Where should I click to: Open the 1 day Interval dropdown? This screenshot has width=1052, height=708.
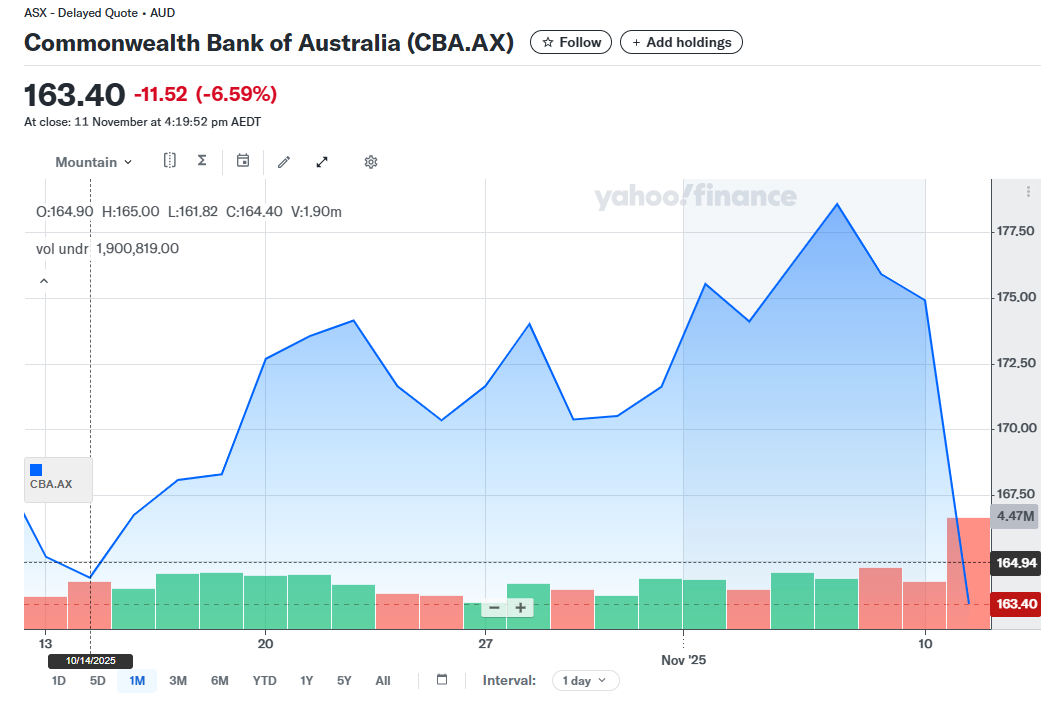pyautogui.click(x=585, y=680)
